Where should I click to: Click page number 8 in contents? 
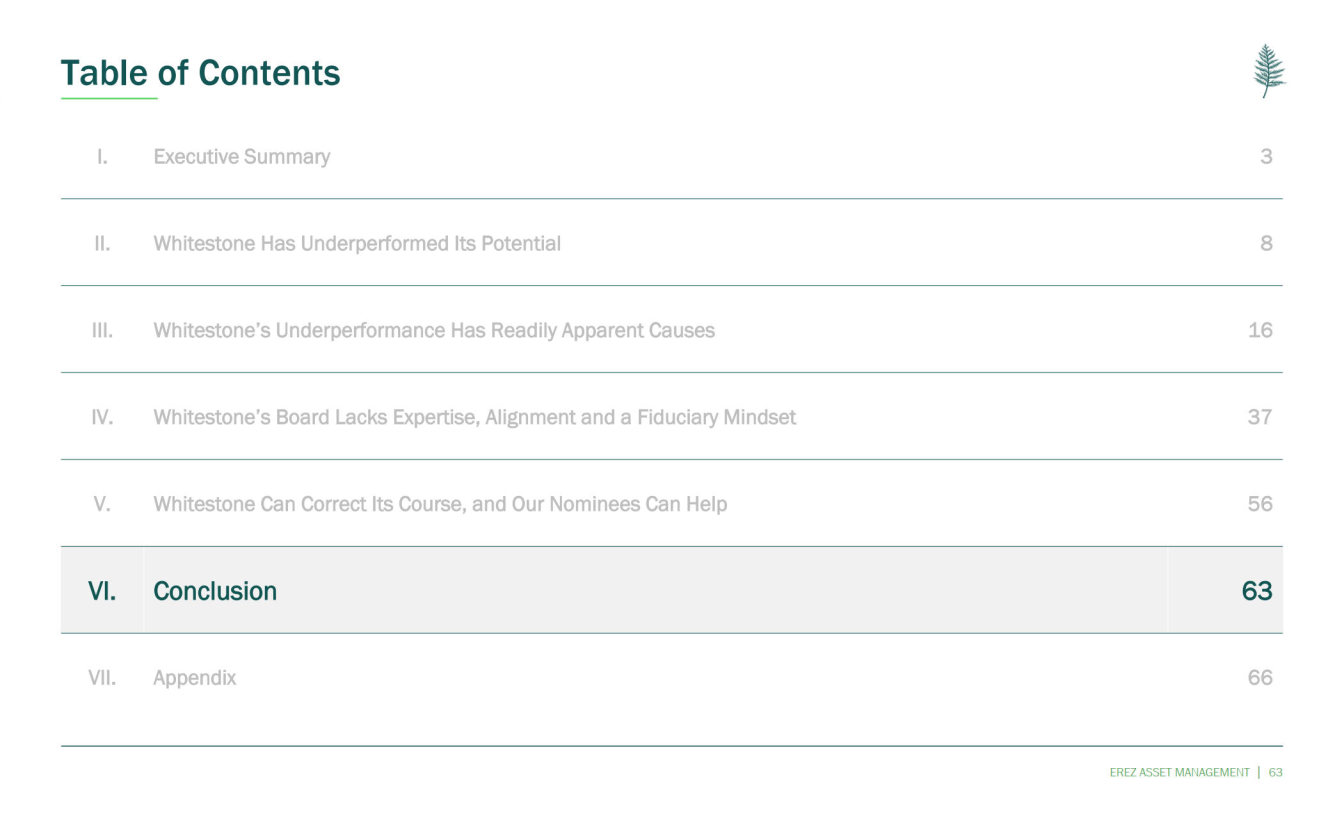coord(1266,244)
